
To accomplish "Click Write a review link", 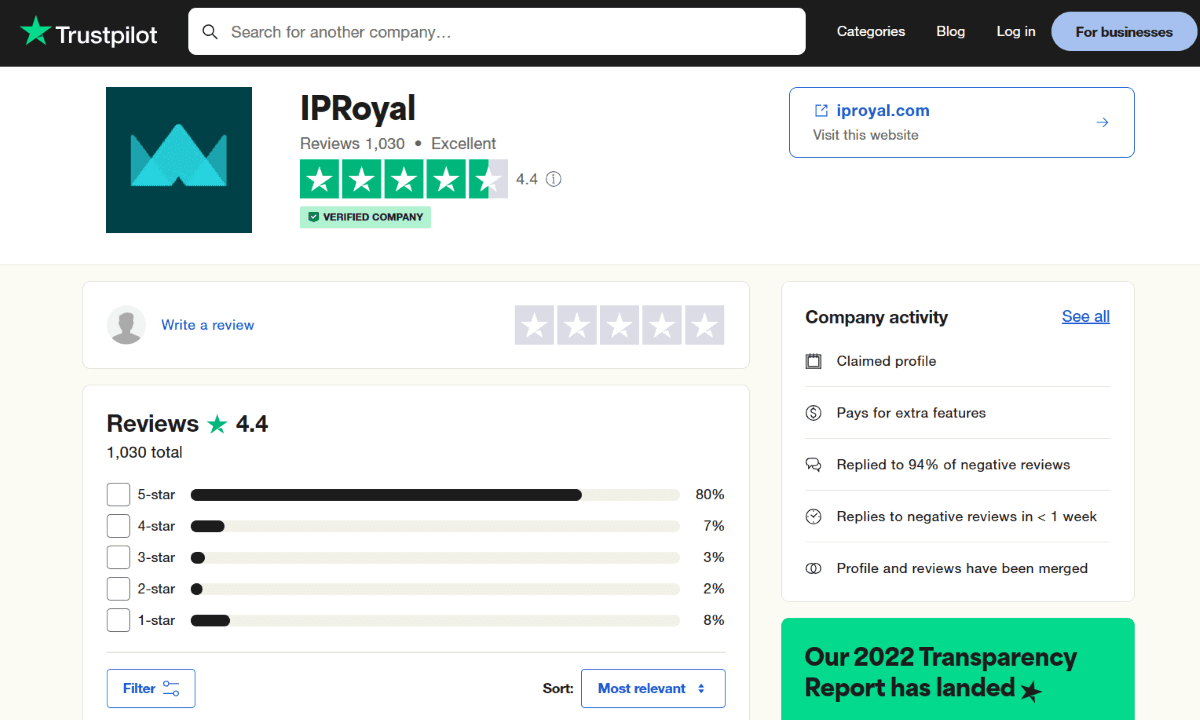I will click(208, 325).
